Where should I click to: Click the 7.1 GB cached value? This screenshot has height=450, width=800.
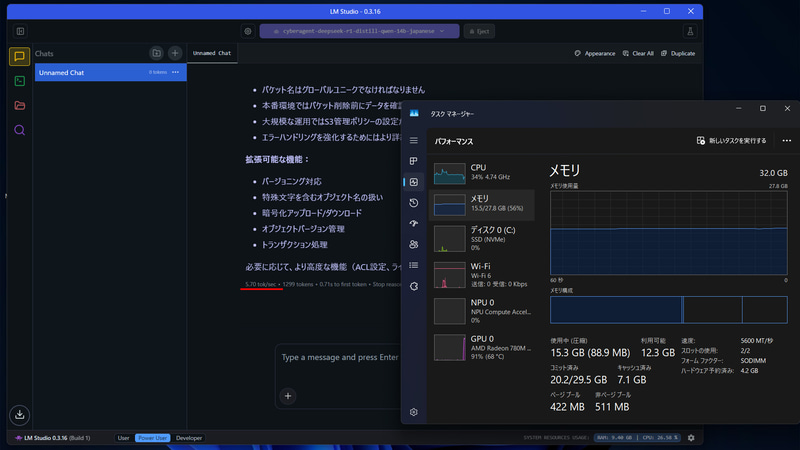632,380
